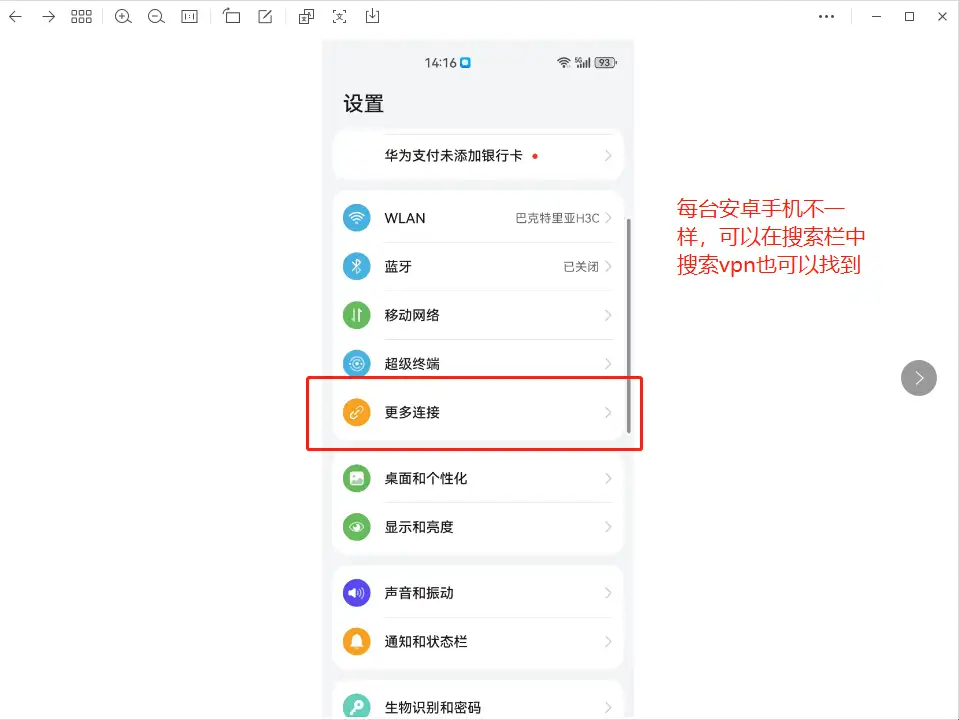Open WLAN settings row

(478, 218)
